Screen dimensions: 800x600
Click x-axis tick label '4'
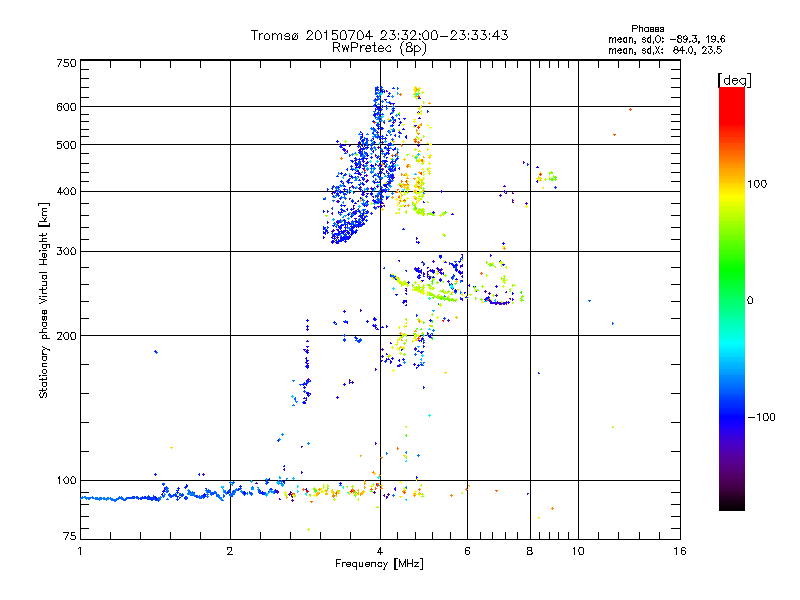coord(380,551)
